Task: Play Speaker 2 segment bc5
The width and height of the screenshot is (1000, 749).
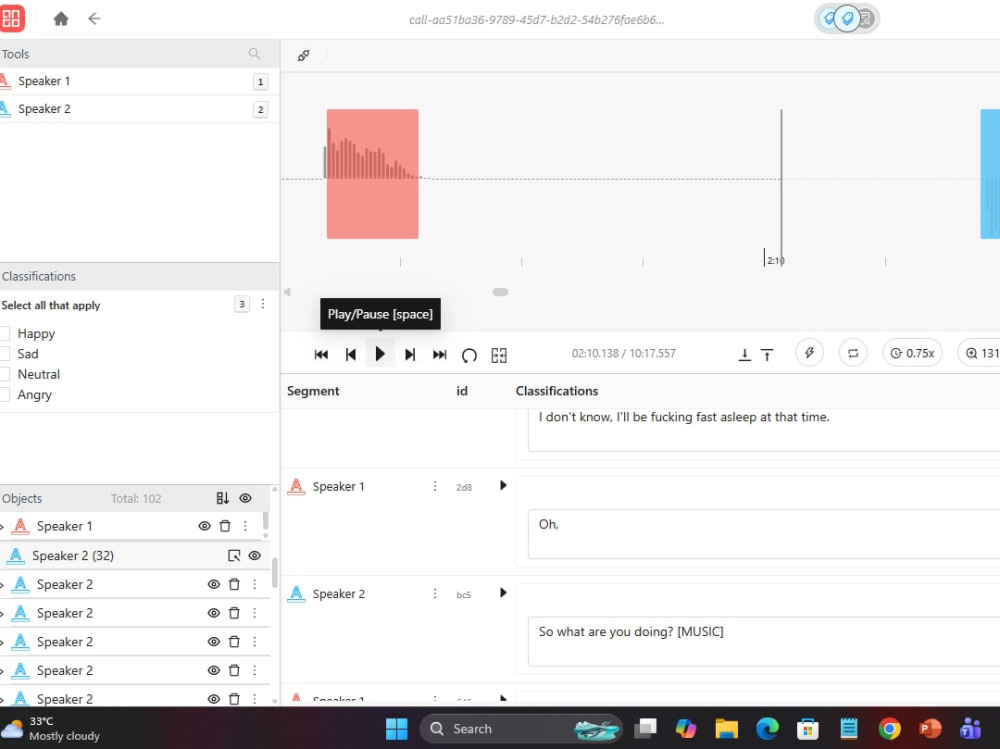Action: point(503,593)
